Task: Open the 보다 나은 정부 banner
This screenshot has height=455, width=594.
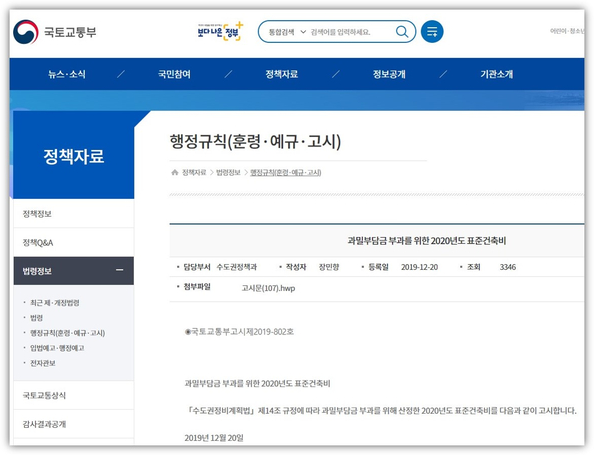Action: click(x=220, y=32)
